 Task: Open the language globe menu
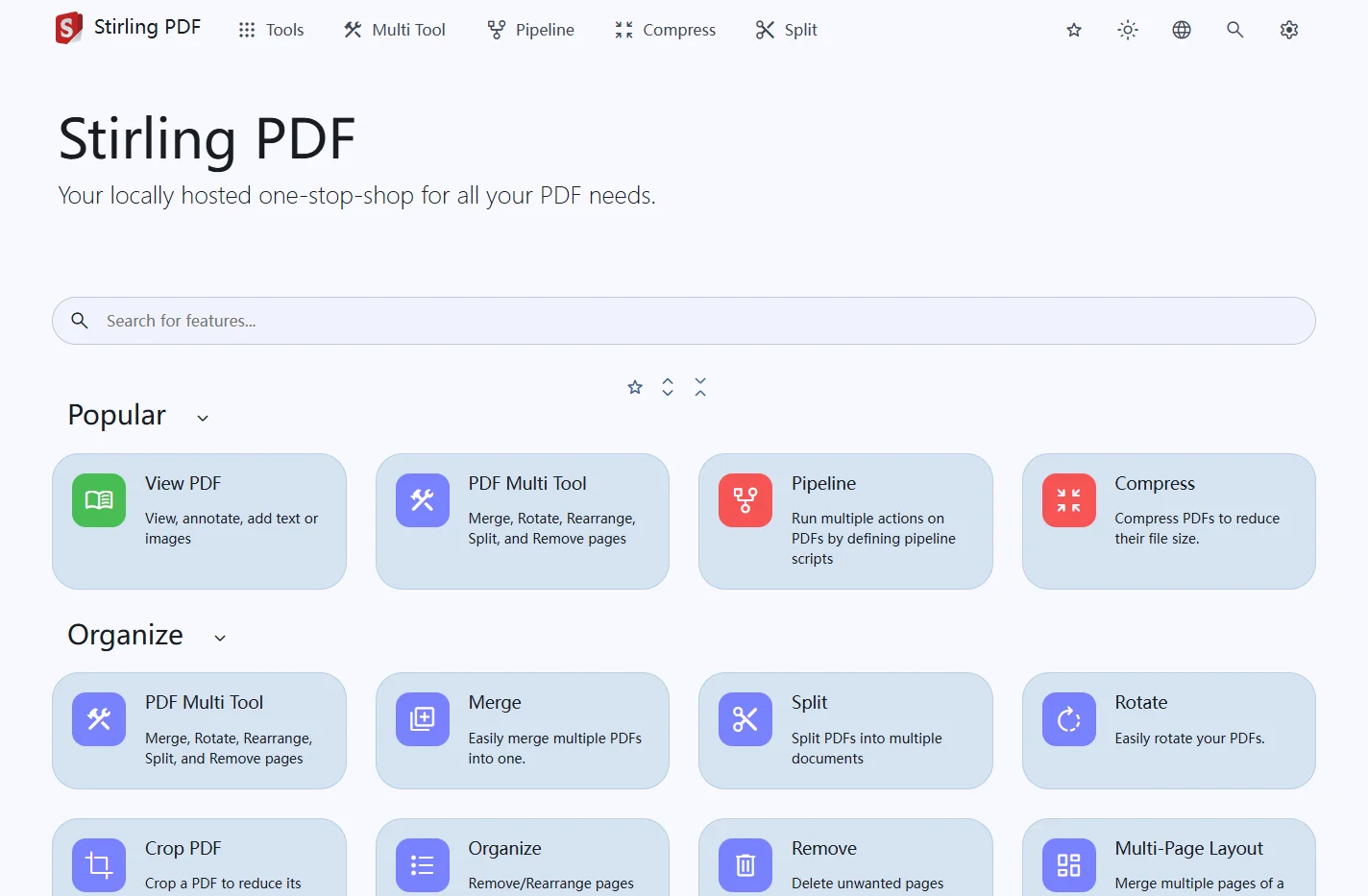[x=1182, y=30]
